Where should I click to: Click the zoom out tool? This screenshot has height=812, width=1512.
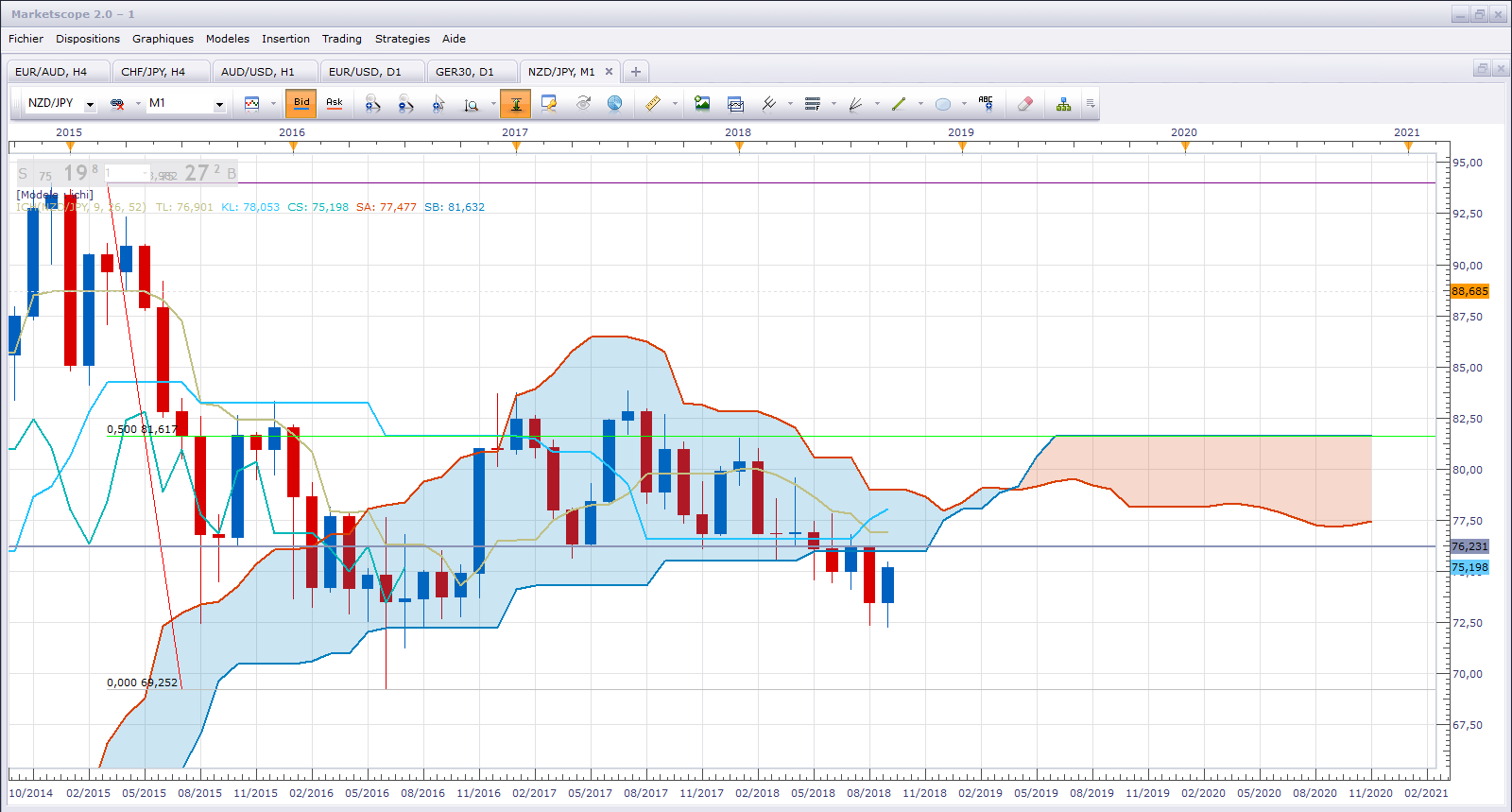coord(406,104)
